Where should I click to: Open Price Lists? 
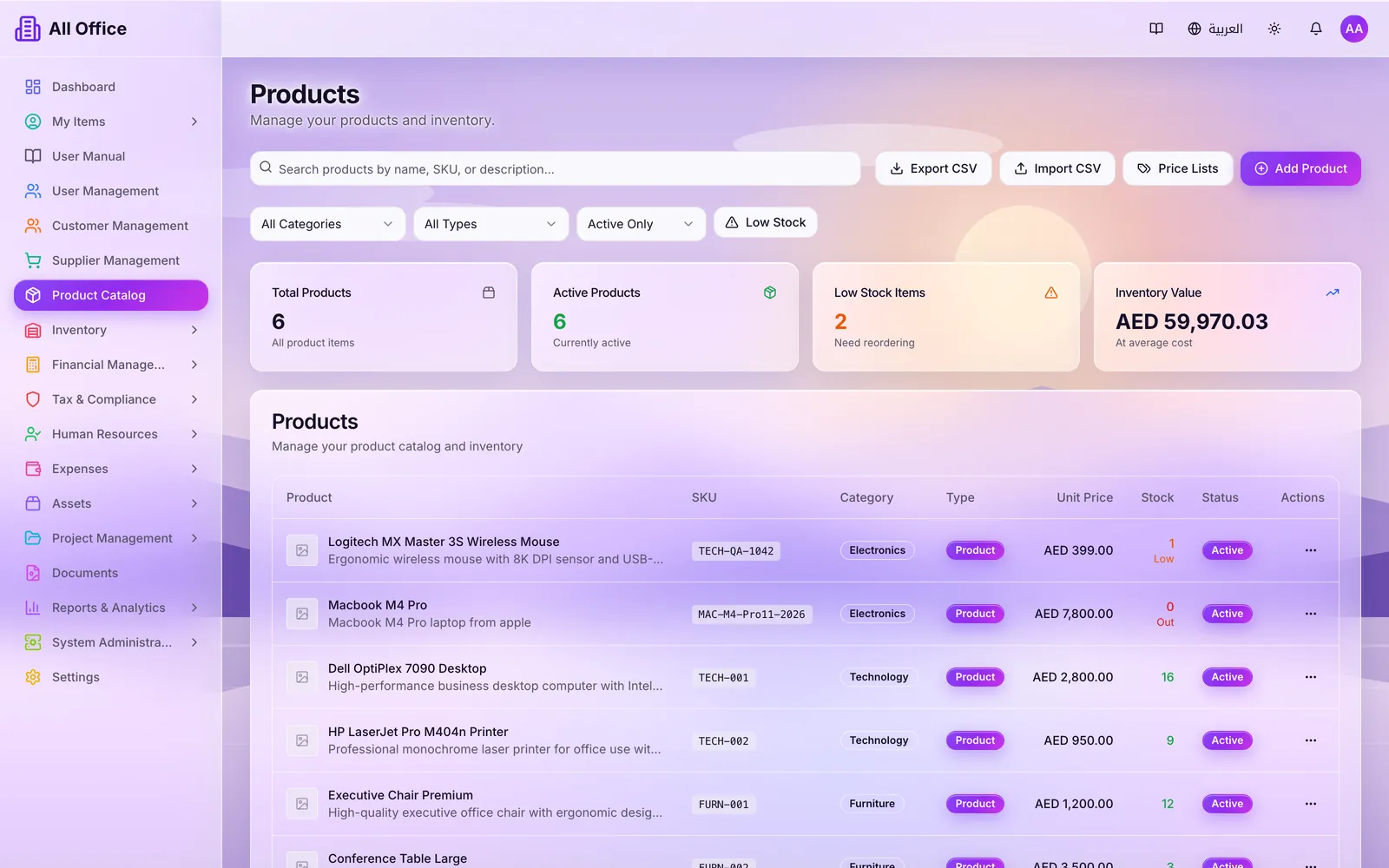[1178, 168]
